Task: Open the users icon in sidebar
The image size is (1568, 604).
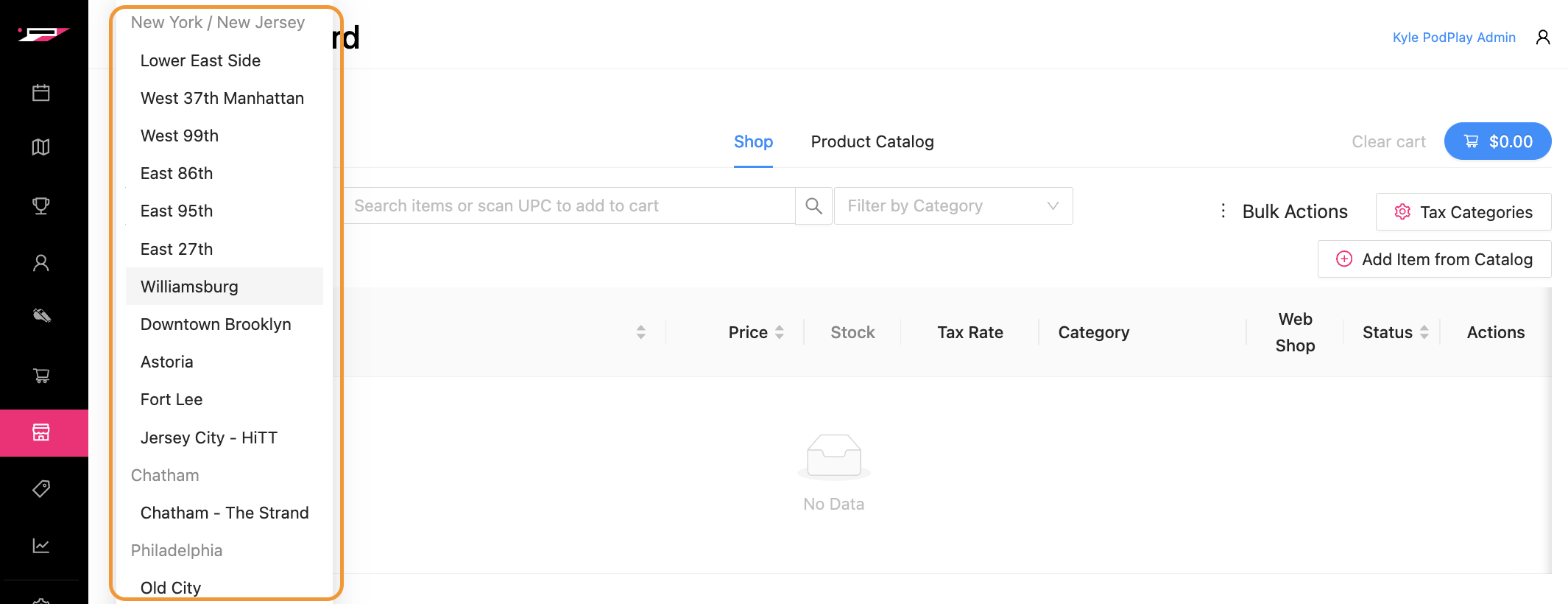Action: point(41,263)
